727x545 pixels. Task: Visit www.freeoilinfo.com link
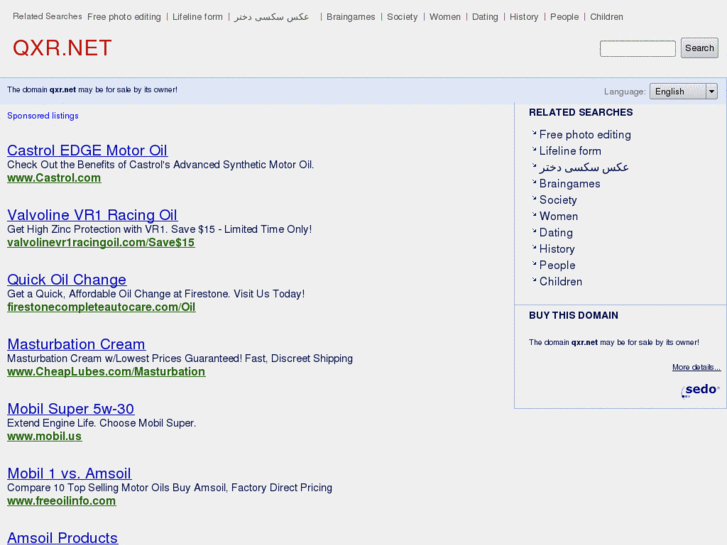[x=61, y=500]
